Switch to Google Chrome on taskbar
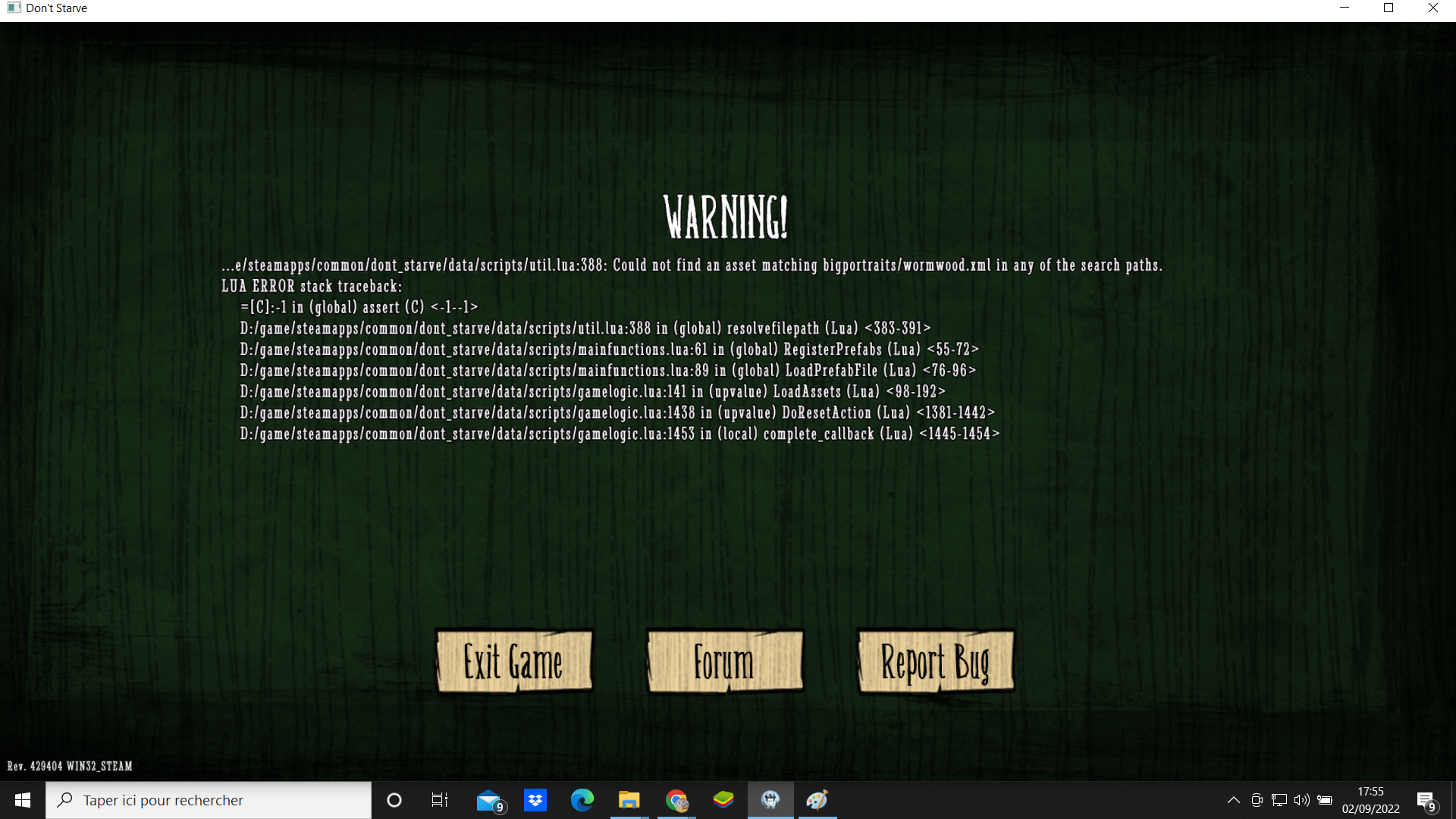 tap(676, 800)
